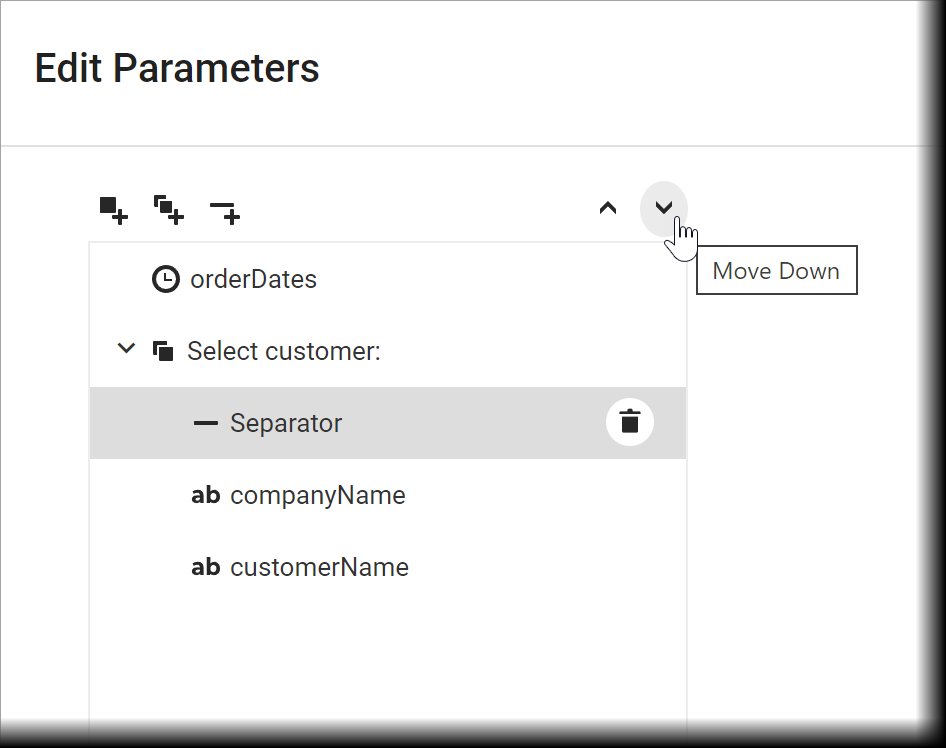Click the dash icon beside Separator
This screenshot has height=748, width=946.
pyautogui.click(x=205, y=422)
